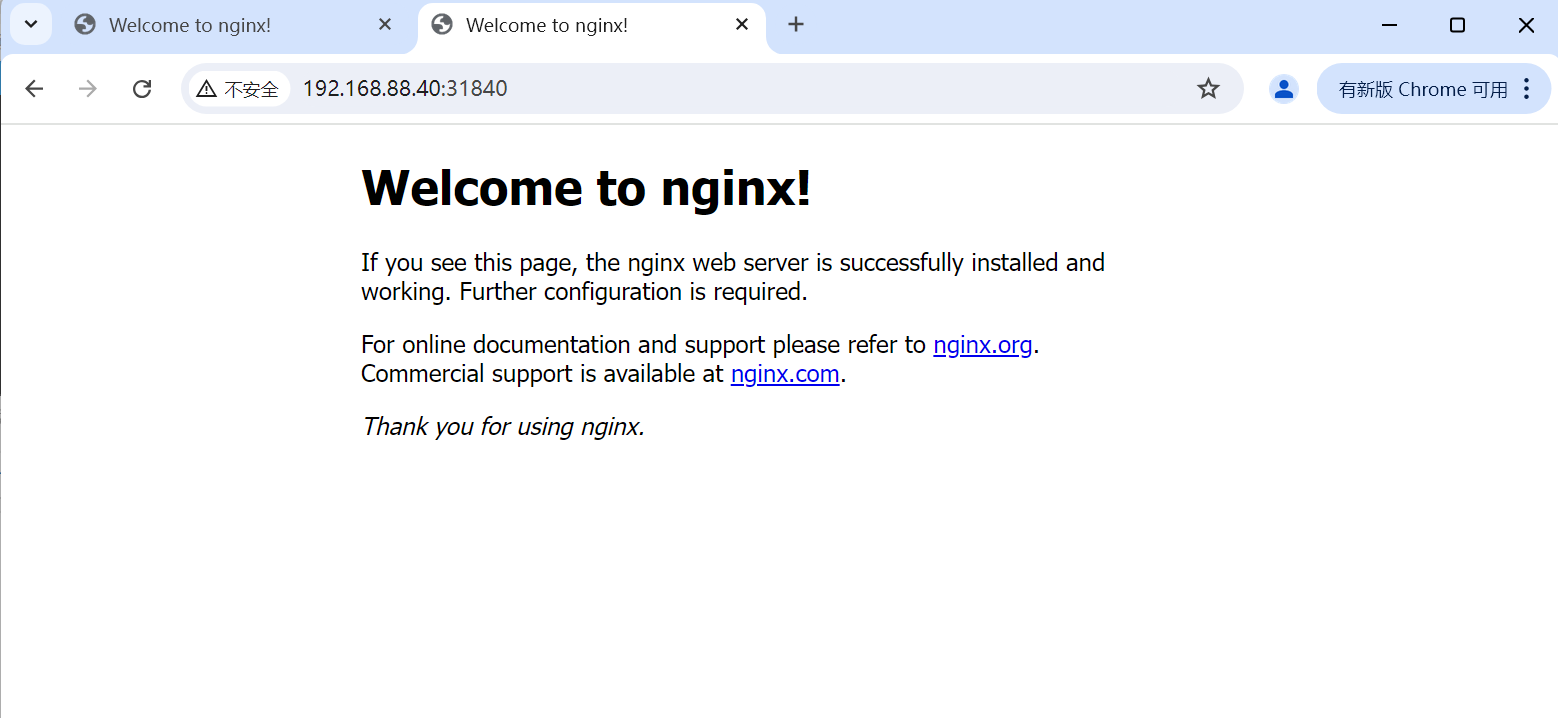Screen dimensions: 1558x718
Task: Bookmark this page with the star icon
Action: 1208,89
